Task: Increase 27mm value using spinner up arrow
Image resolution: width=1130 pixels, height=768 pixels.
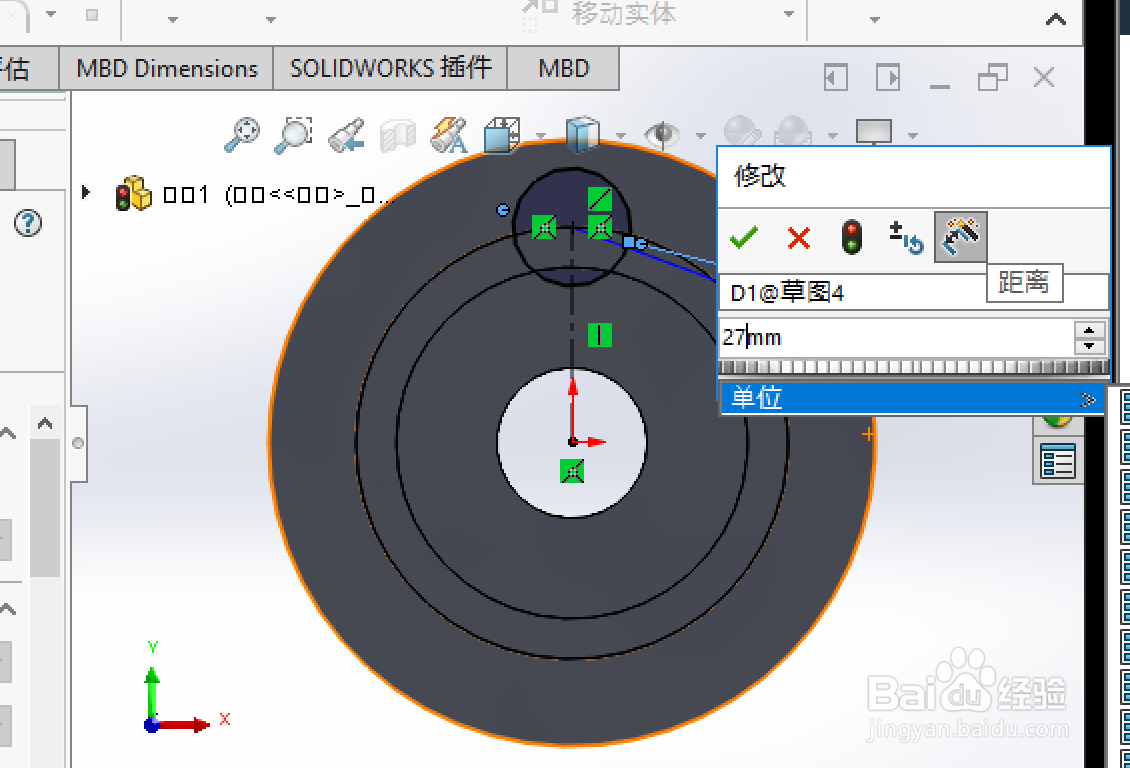Action: [1089, 331]
